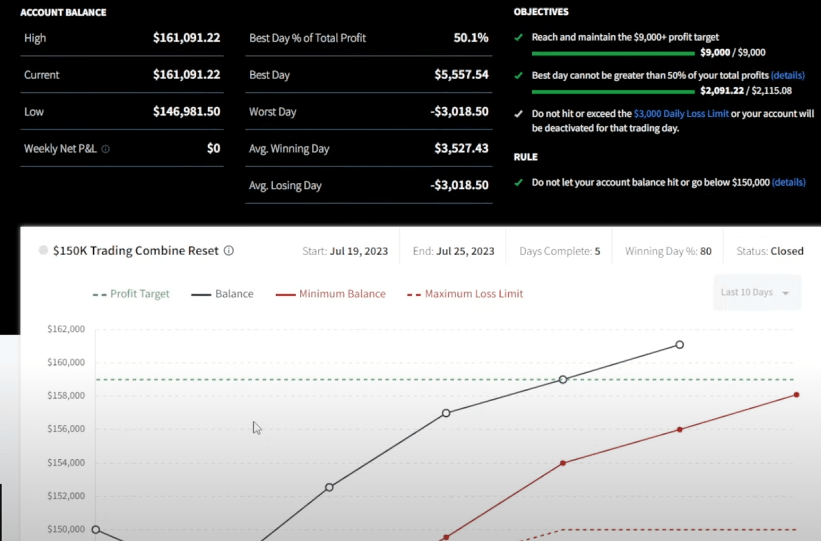Toggle the Profit Target series in chart legend
Image resolution: width=821 pixels, height=541 pixels.
[x=131, y=294]
